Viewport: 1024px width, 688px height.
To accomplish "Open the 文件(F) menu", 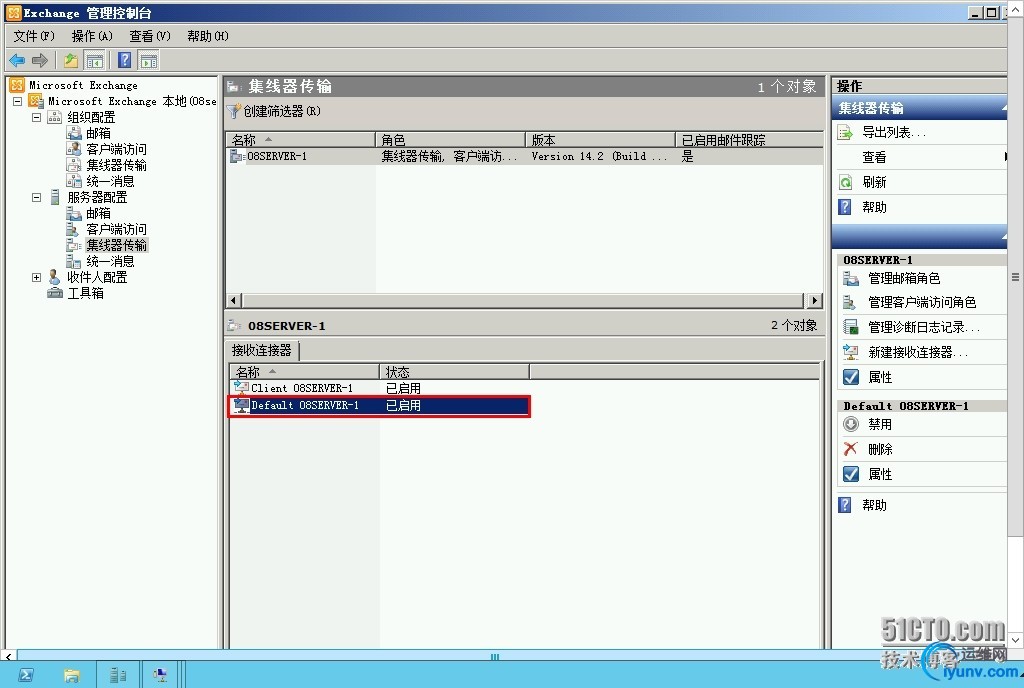I will [34, 36].
